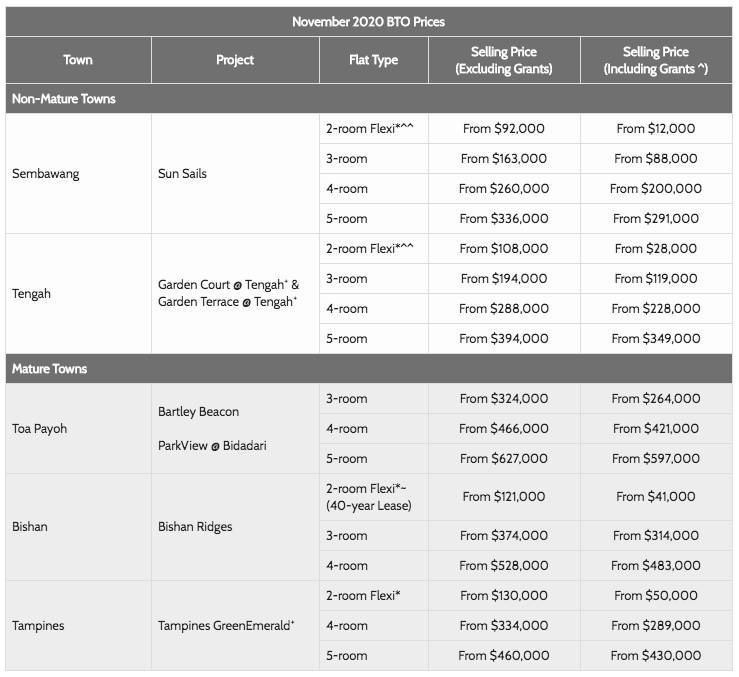Viewport: 739px width, 677px height.
Task: Click the Garden Court @ Tengah project cell
Action: click(228, 293)
